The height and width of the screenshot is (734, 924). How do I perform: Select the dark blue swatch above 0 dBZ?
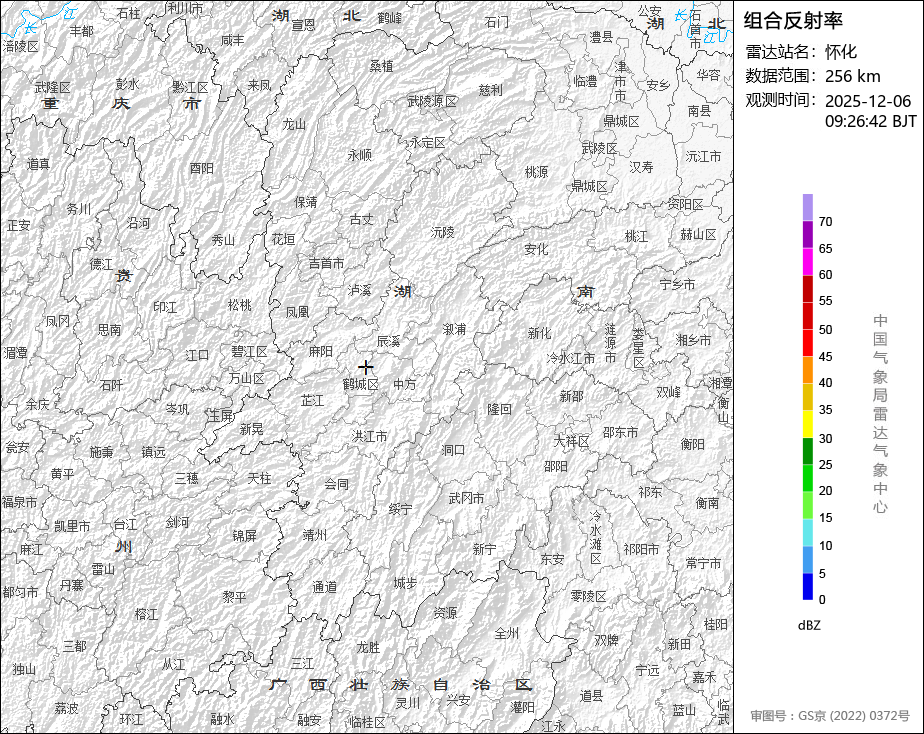pyautogui.click(x=807, y=587)
